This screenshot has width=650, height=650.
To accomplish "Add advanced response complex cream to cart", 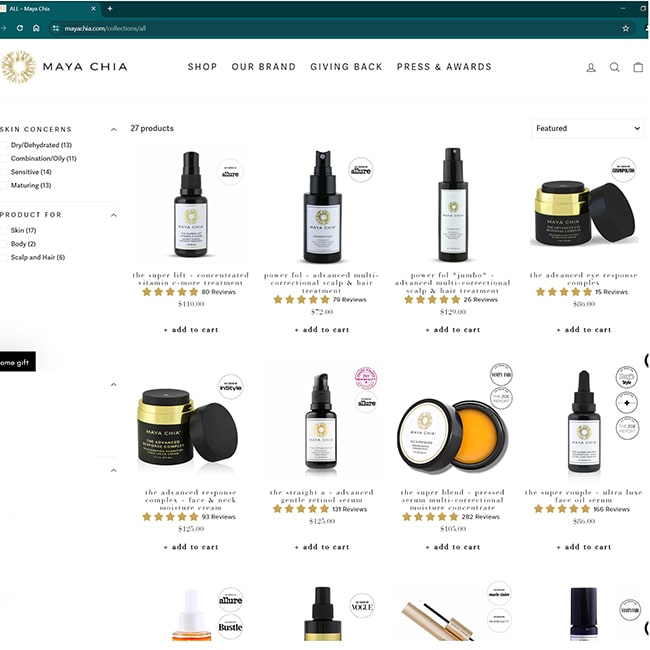I will tap(191, 547).
